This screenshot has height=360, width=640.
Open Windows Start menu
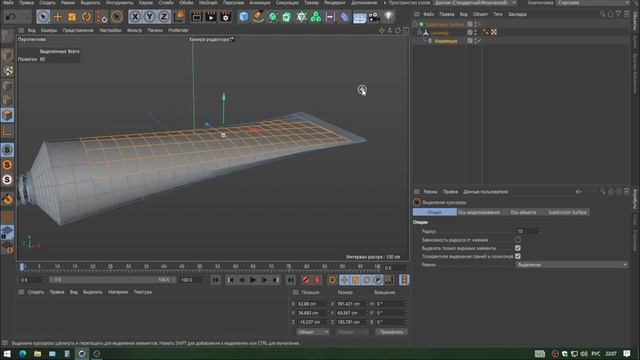7,354
